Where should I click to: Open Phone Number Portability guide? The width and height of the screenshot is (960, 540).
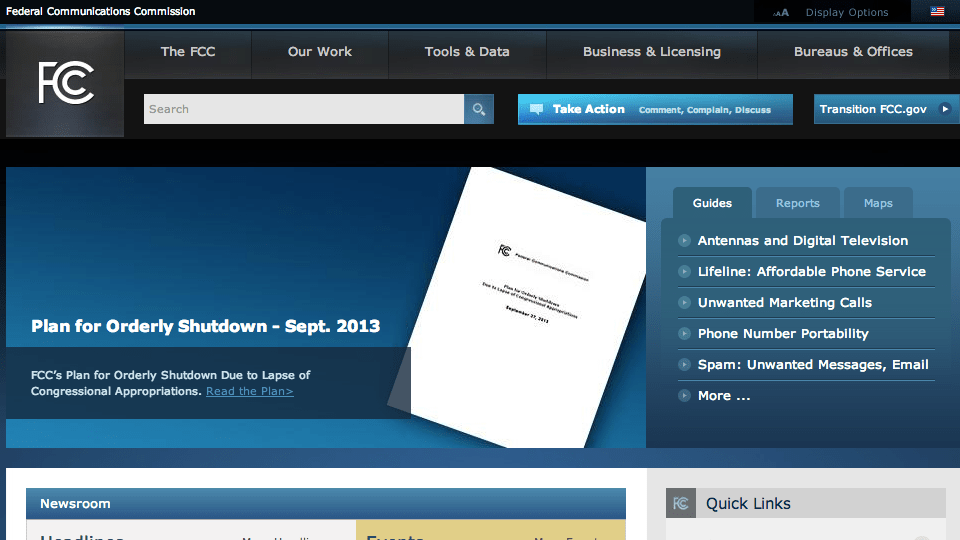[x=783, y=334]
